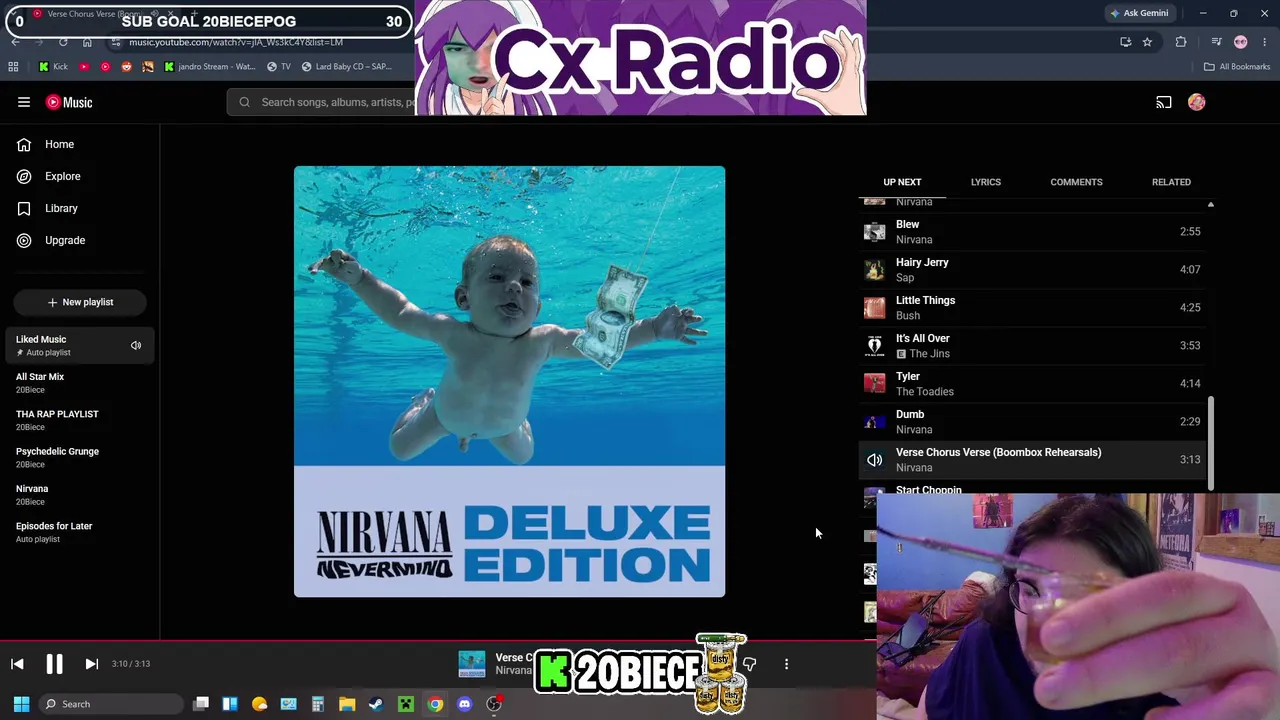Click the Nevermind Deluxe Edition album art

pos(509,381)
